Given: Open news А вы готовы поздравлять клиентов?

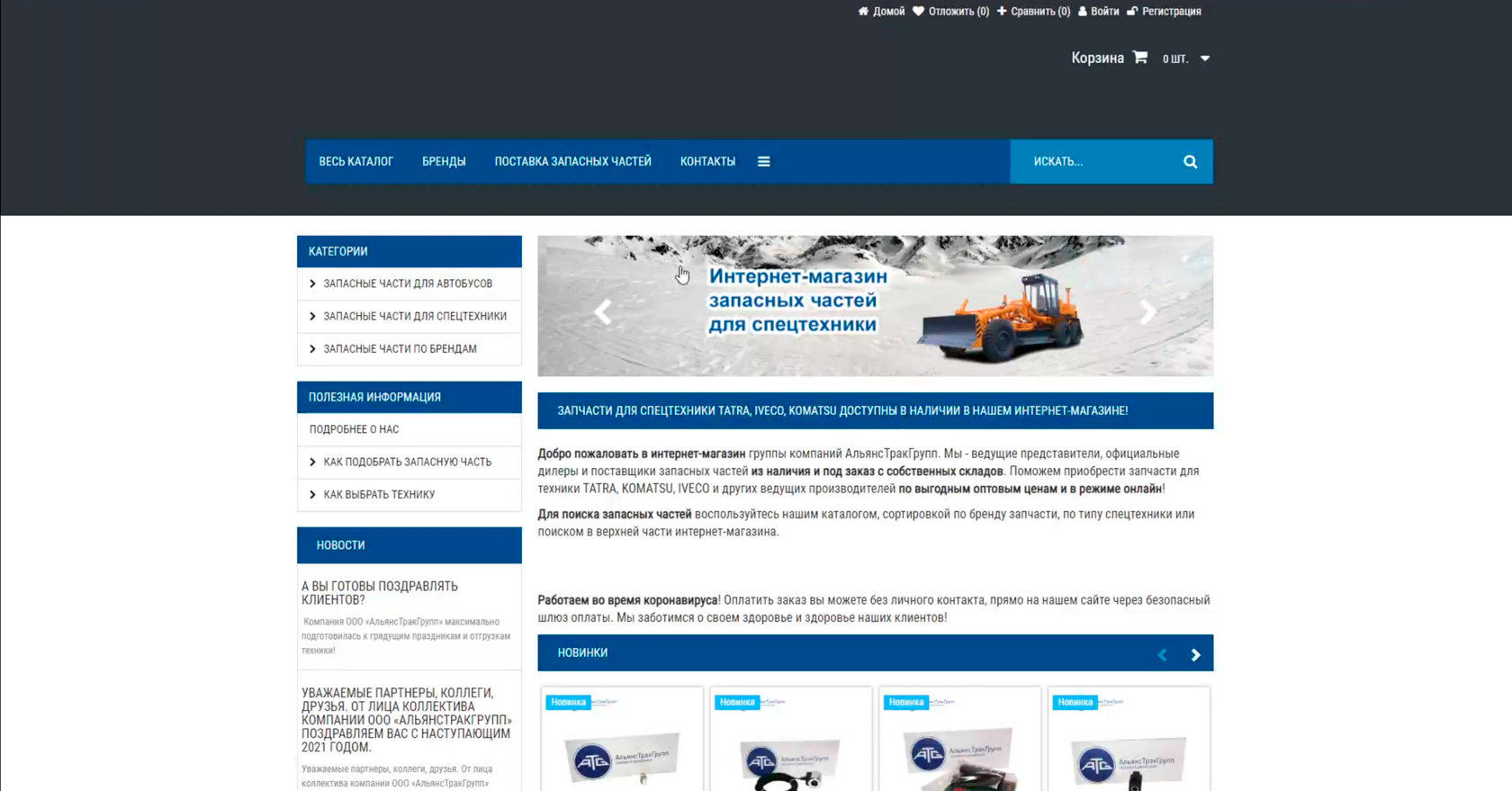Looking at the screenshot, I should [x=380, y=593].
